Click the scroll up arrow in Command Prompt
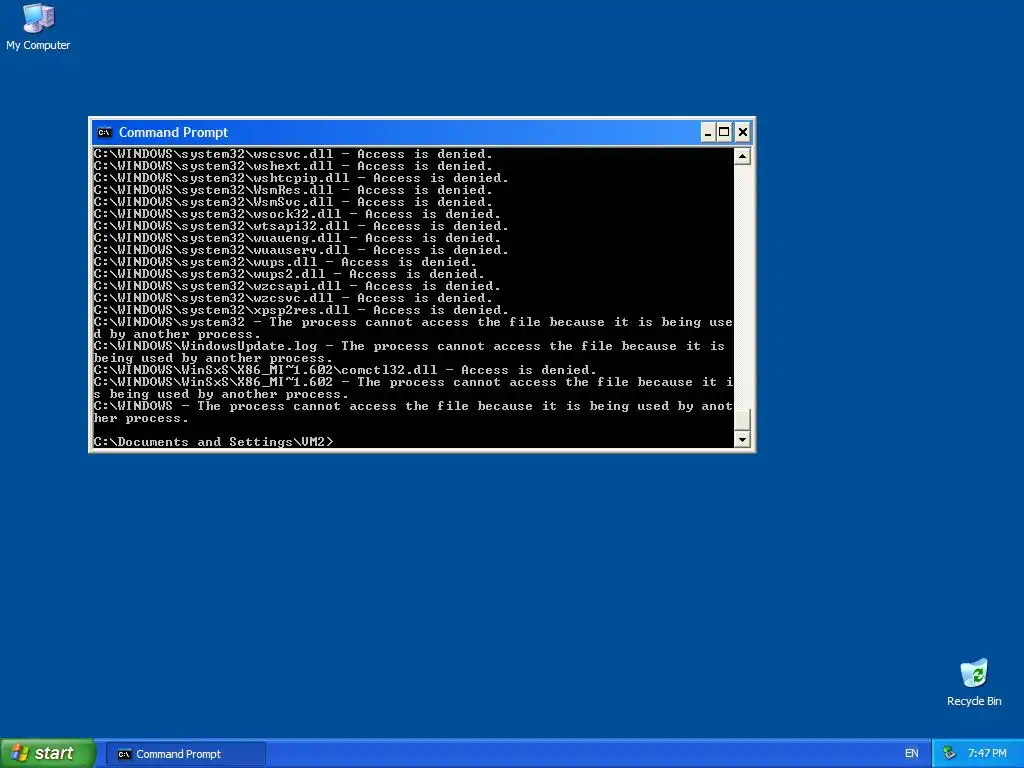 (742, 156)
